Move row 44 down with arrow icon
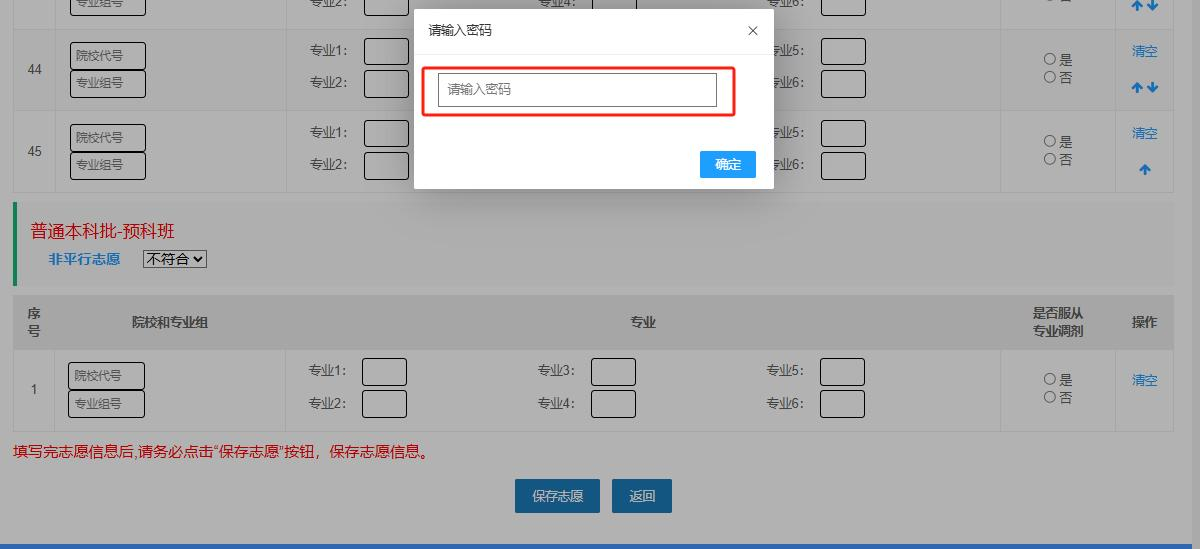1200x549 pixels. [x=1153, y=88]
